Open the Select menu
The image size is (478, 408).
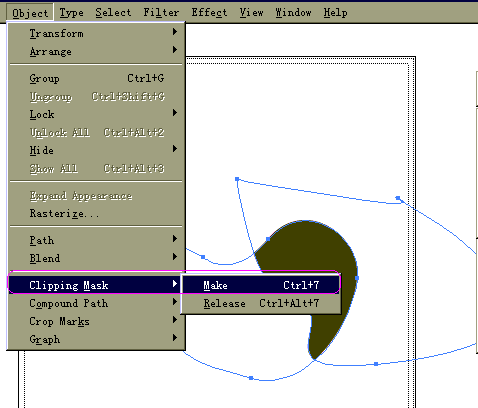coord(113,13)
